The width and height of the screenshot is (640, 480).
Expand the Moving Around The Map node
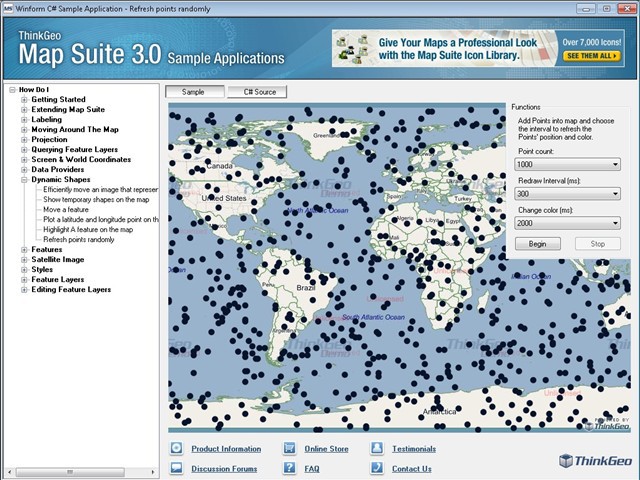coord(24,129)
